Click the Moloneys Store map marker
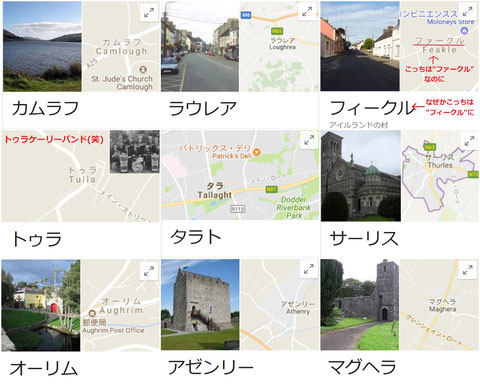Image resolution: width=480 pixels, height=388 pixels. coord(464,30)
